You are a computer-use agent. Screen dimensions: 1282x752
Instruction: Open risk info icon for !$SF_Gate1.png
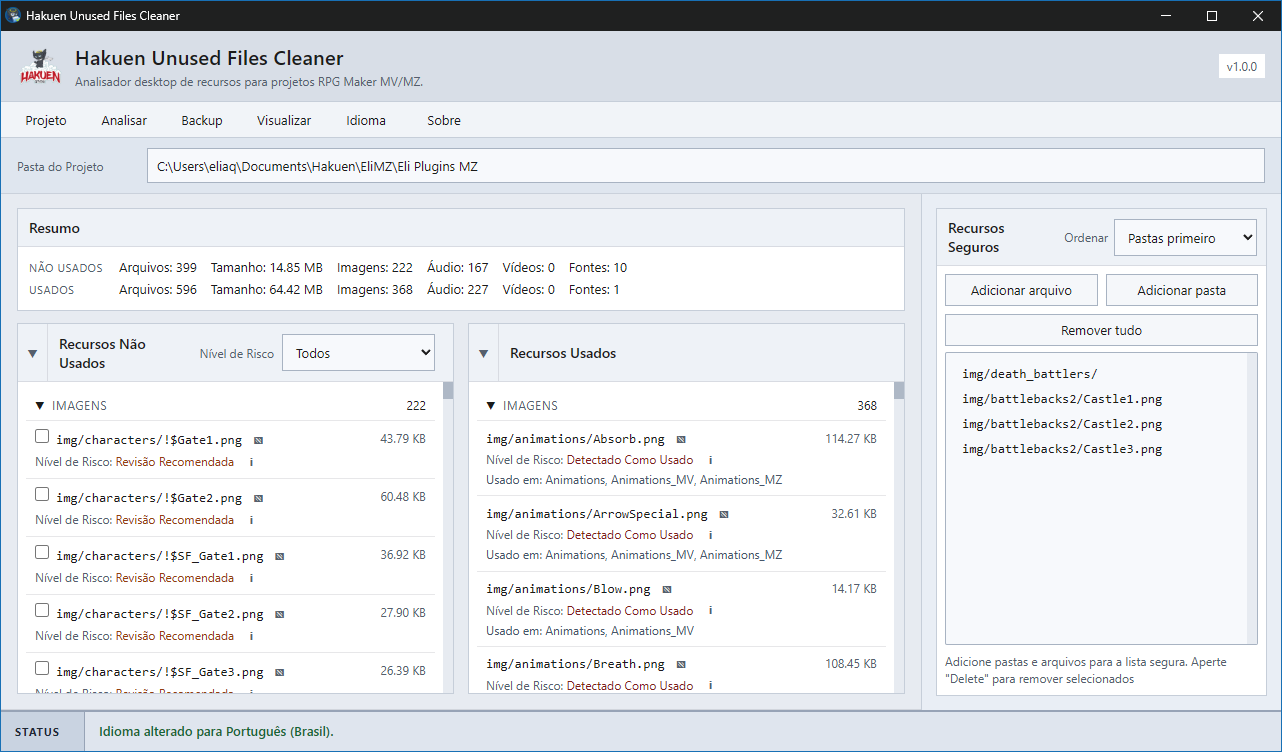point(251,578)
